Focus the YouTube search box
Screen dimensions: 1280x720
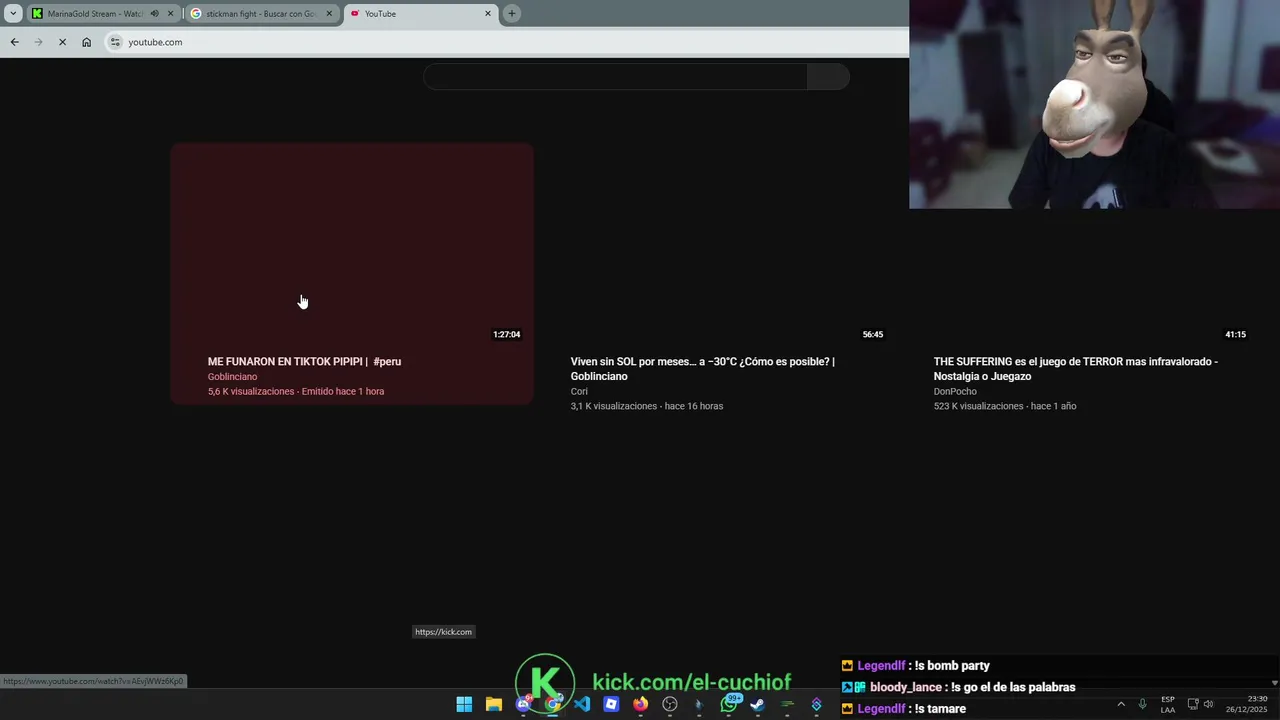615,77
